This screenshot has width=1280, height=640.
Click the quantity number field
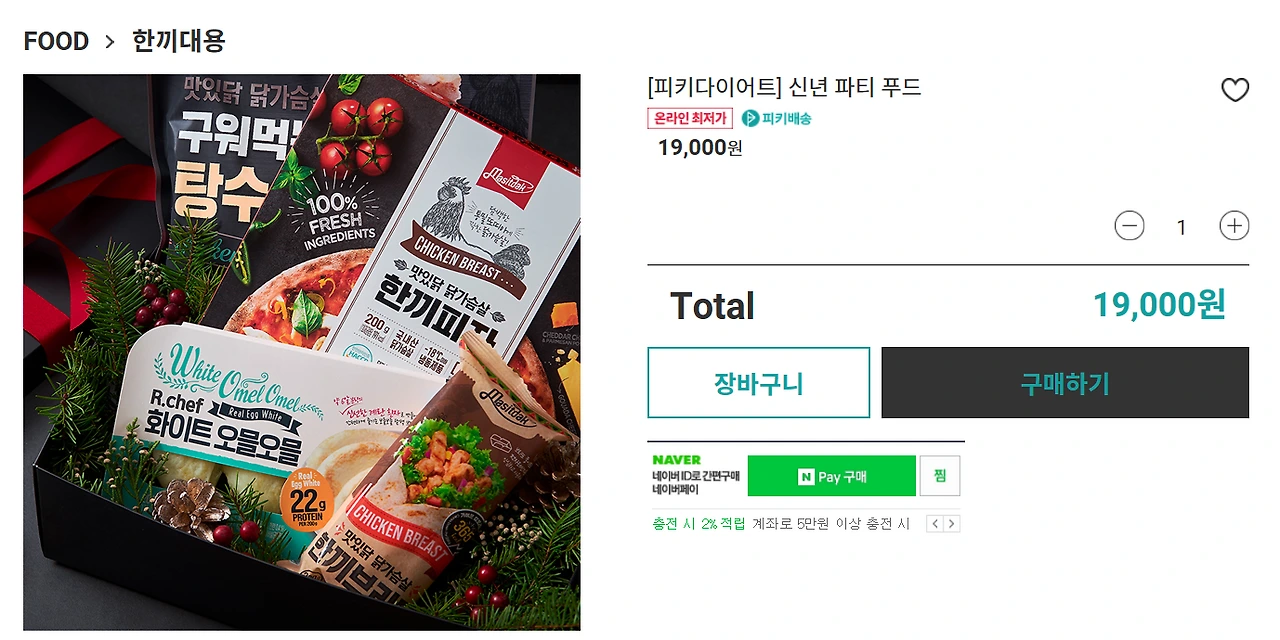tap(1181, 227)
